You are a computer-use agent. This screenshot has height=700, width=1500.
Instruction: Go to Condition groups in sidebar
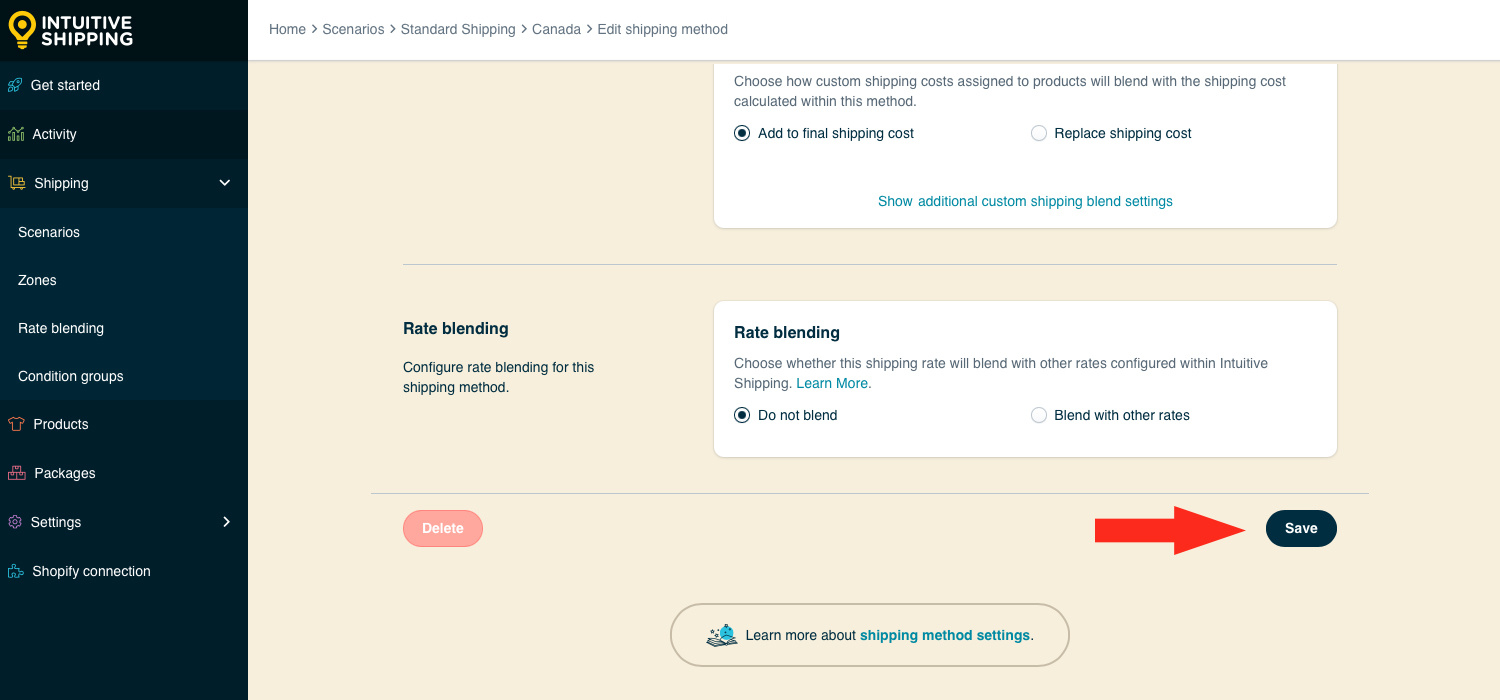point(71,376)
